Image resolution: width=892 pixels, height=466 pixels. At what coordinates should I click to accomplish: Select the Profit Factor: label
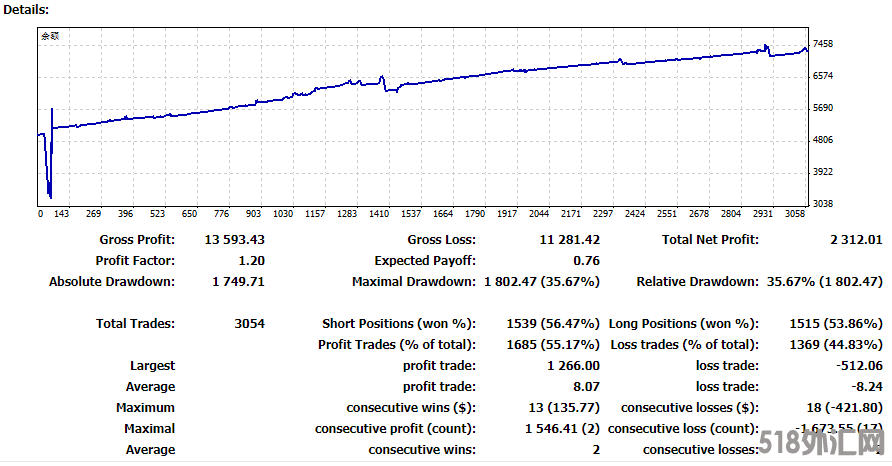(x=135, y=261)
